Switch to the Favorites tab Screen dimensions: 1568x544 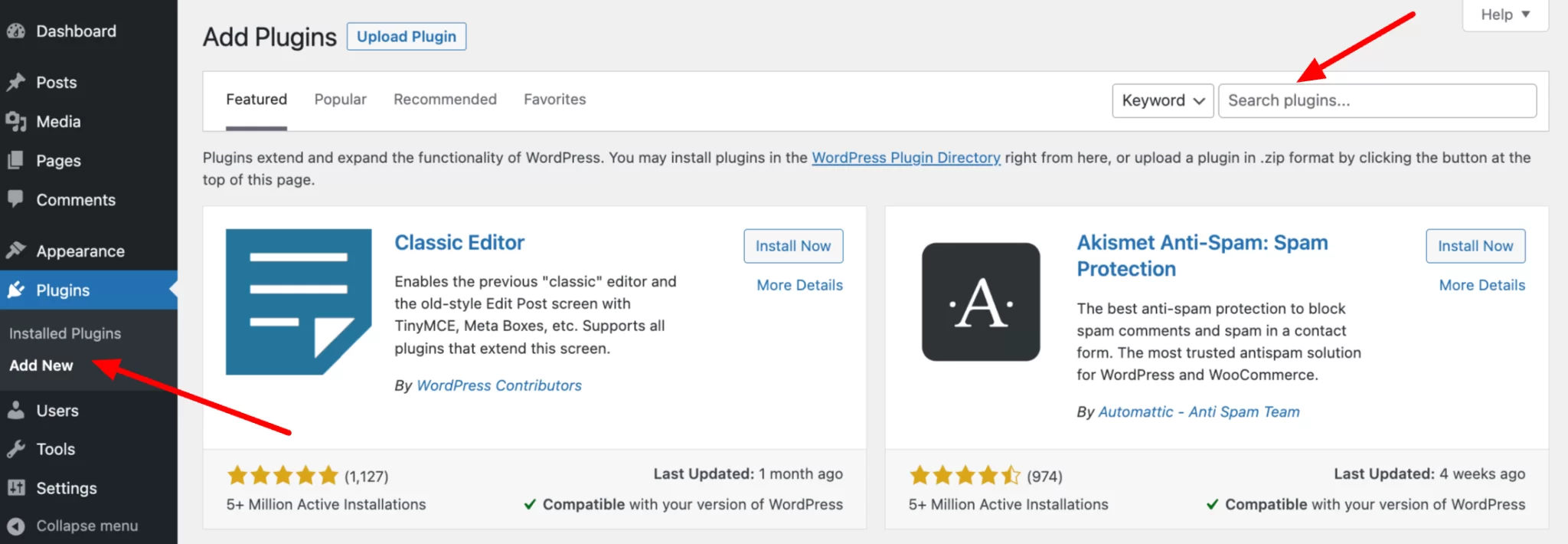pos(555,100)
